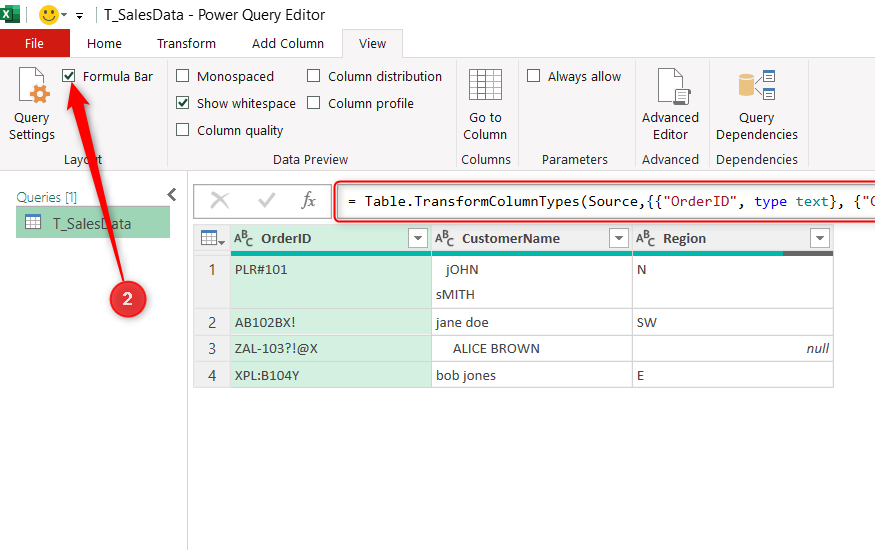Click the Queries [1] pane heading
This screenshot has height=550, width=875.
click(x=47, y=197)
